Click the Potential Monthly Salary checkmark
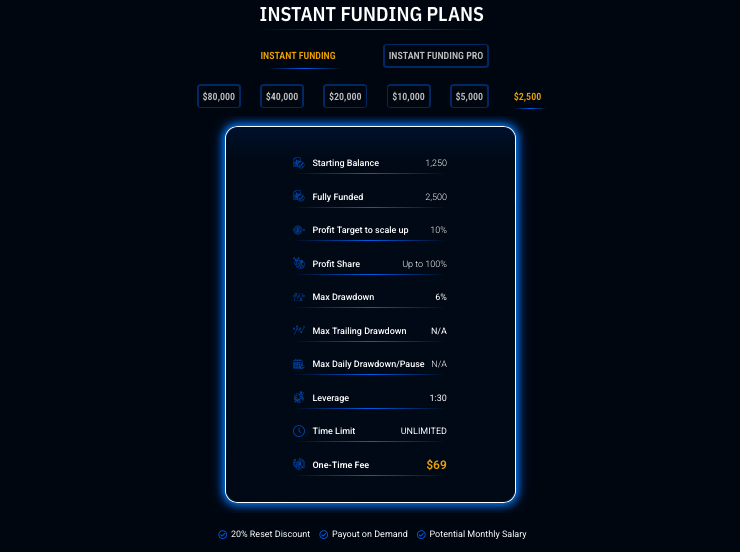740x552 pixels. click(x=421, y=535)
